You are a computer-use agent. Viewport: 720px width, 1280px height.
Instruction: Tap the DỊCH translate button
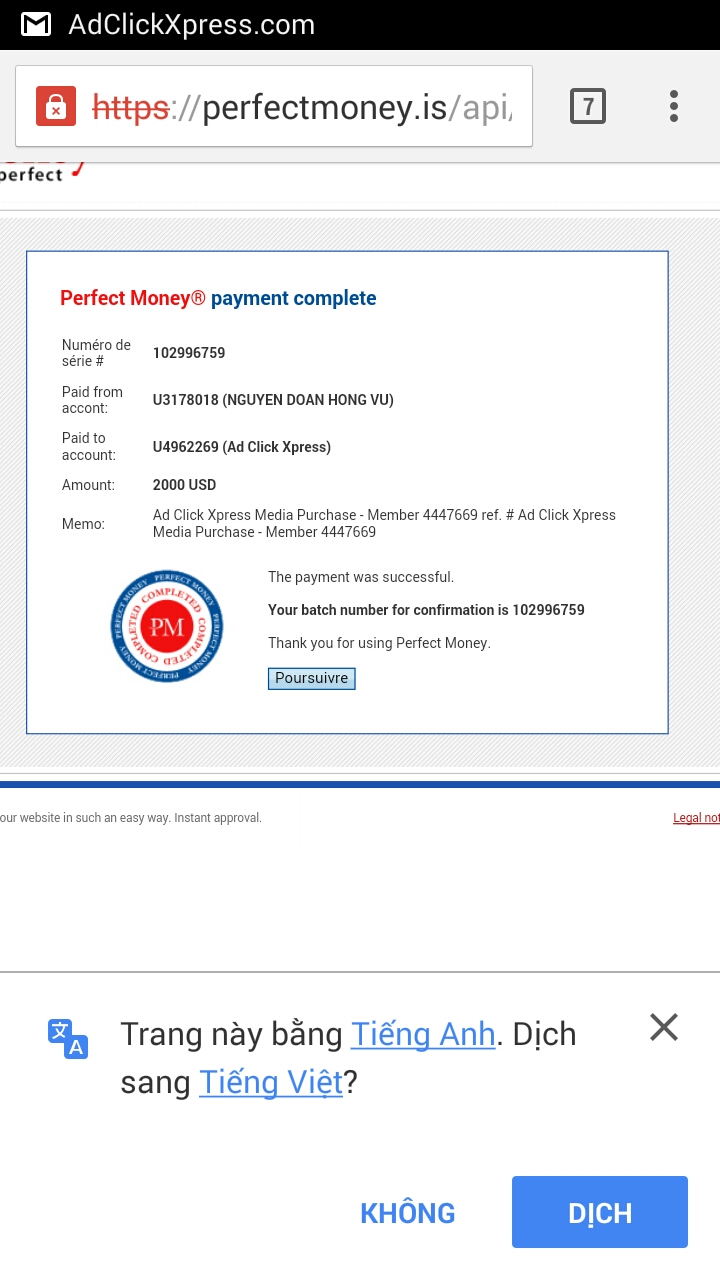click(600, 1212)
